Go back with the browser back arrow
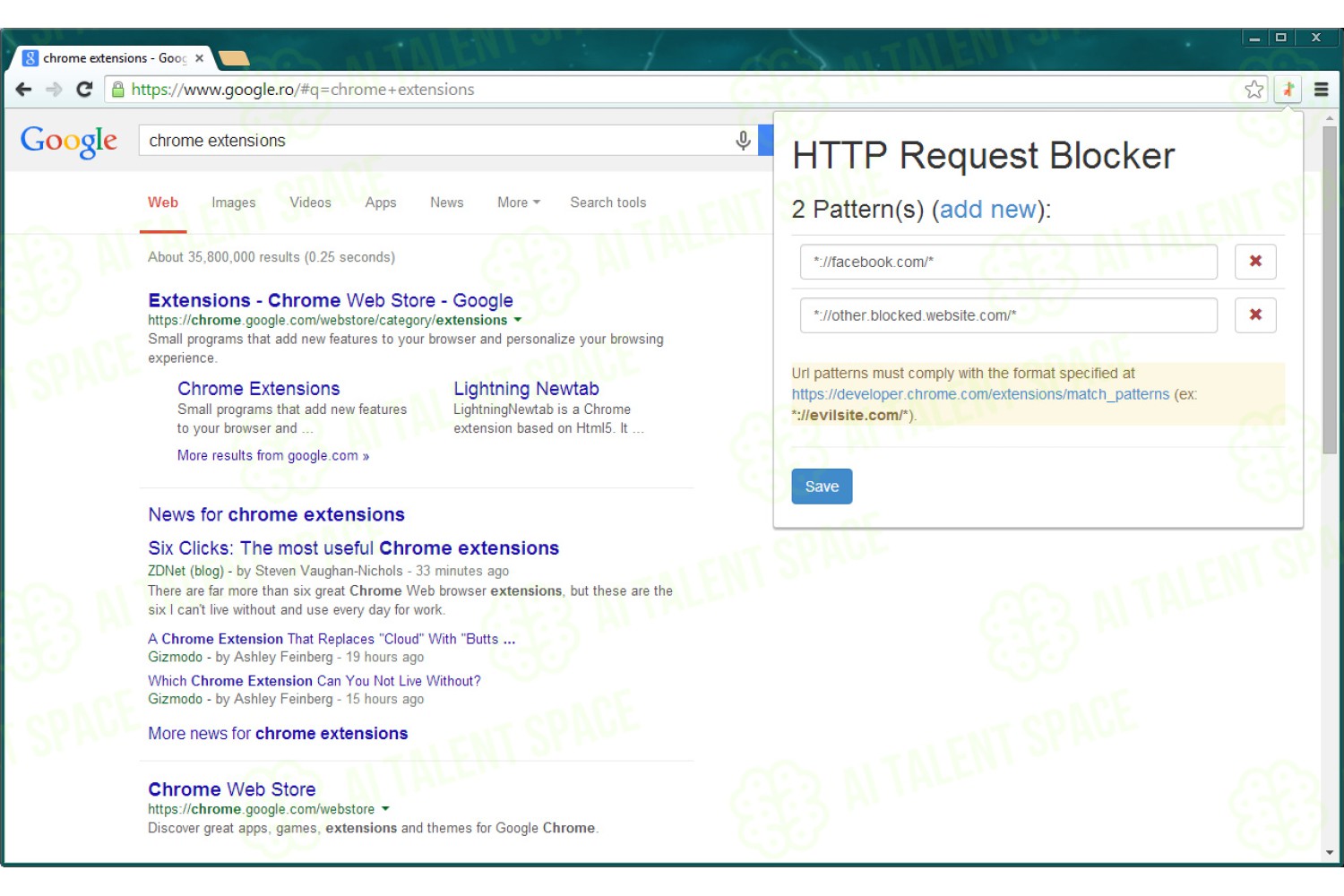This screenshot has height=896, width=1344. (x=24, y=90)
